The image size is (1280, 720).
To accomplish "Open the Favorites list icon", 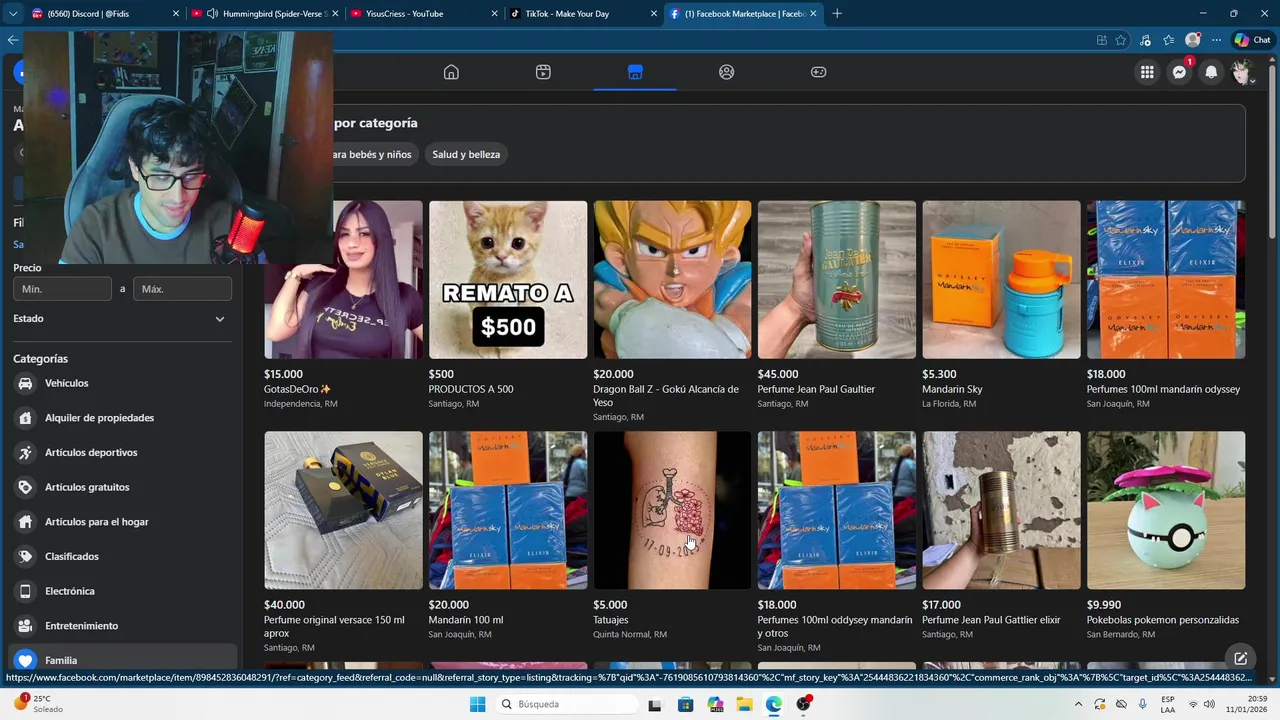I will 1168,40.
